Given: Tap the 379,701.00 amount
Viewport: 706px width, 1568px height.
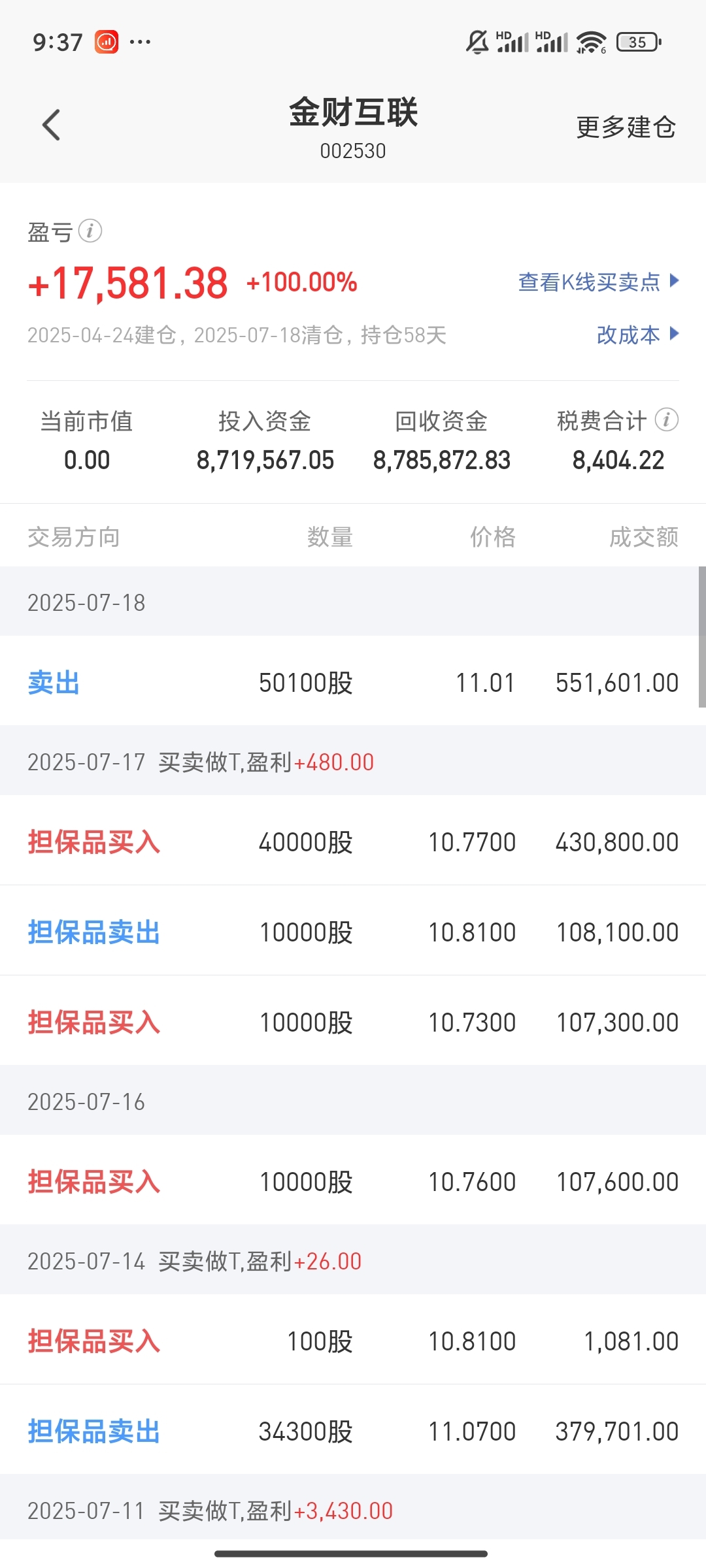Looking at the screenshot, I should pos(617,1431).
